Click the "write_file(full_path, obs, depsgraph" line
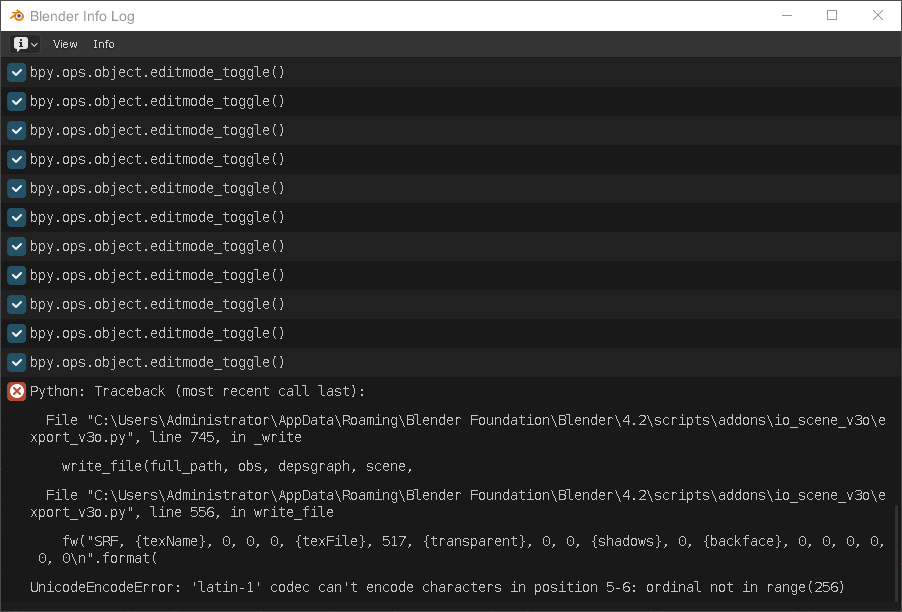This screenshot has width=902, height=612. [x=237, y=466]
